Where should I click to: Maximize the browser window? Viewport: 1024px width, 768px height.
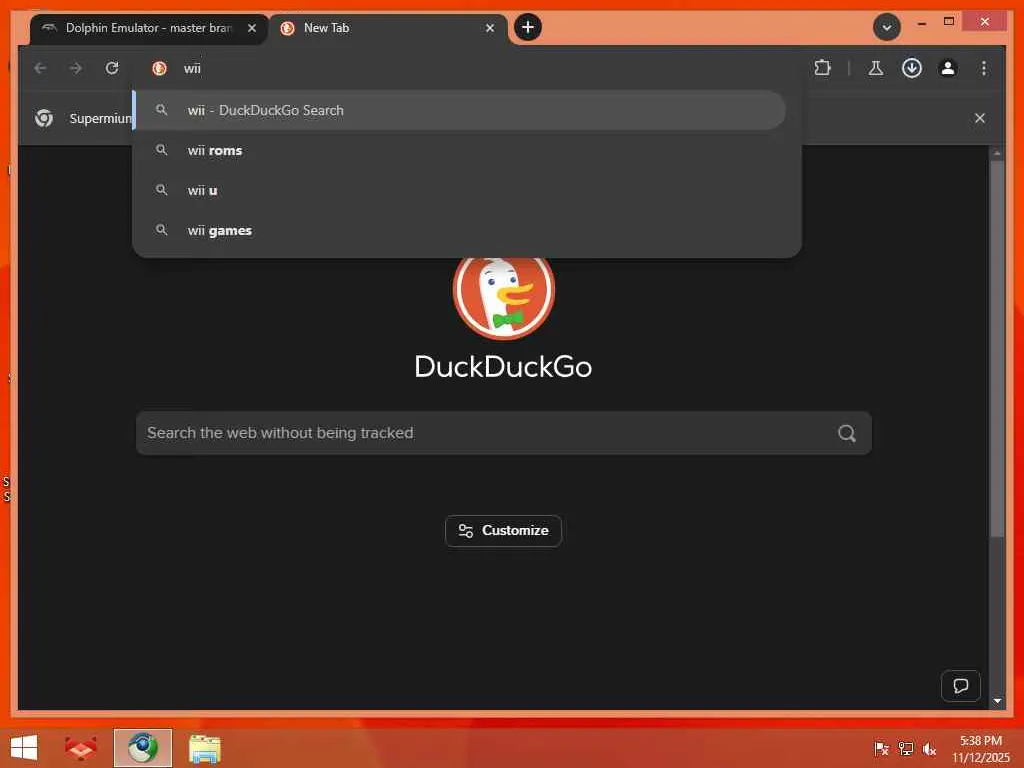coord(949,22)
